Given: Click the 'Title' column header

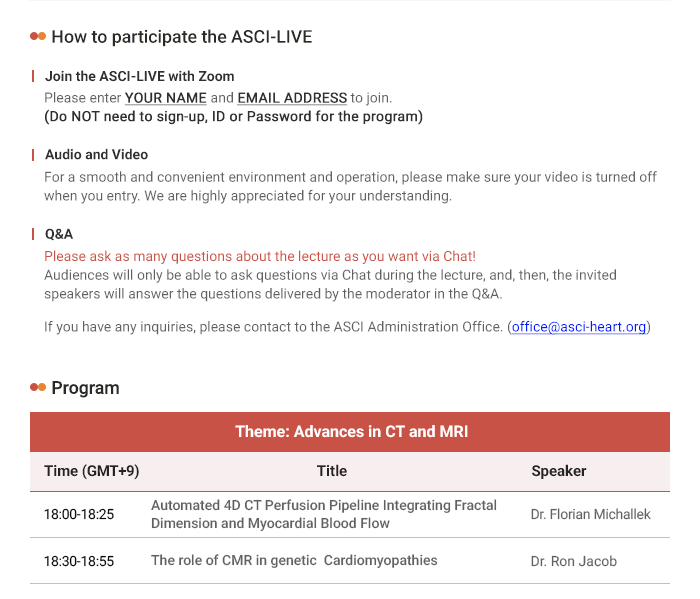Looking at the screenshot, I should (x=332, y=471).
